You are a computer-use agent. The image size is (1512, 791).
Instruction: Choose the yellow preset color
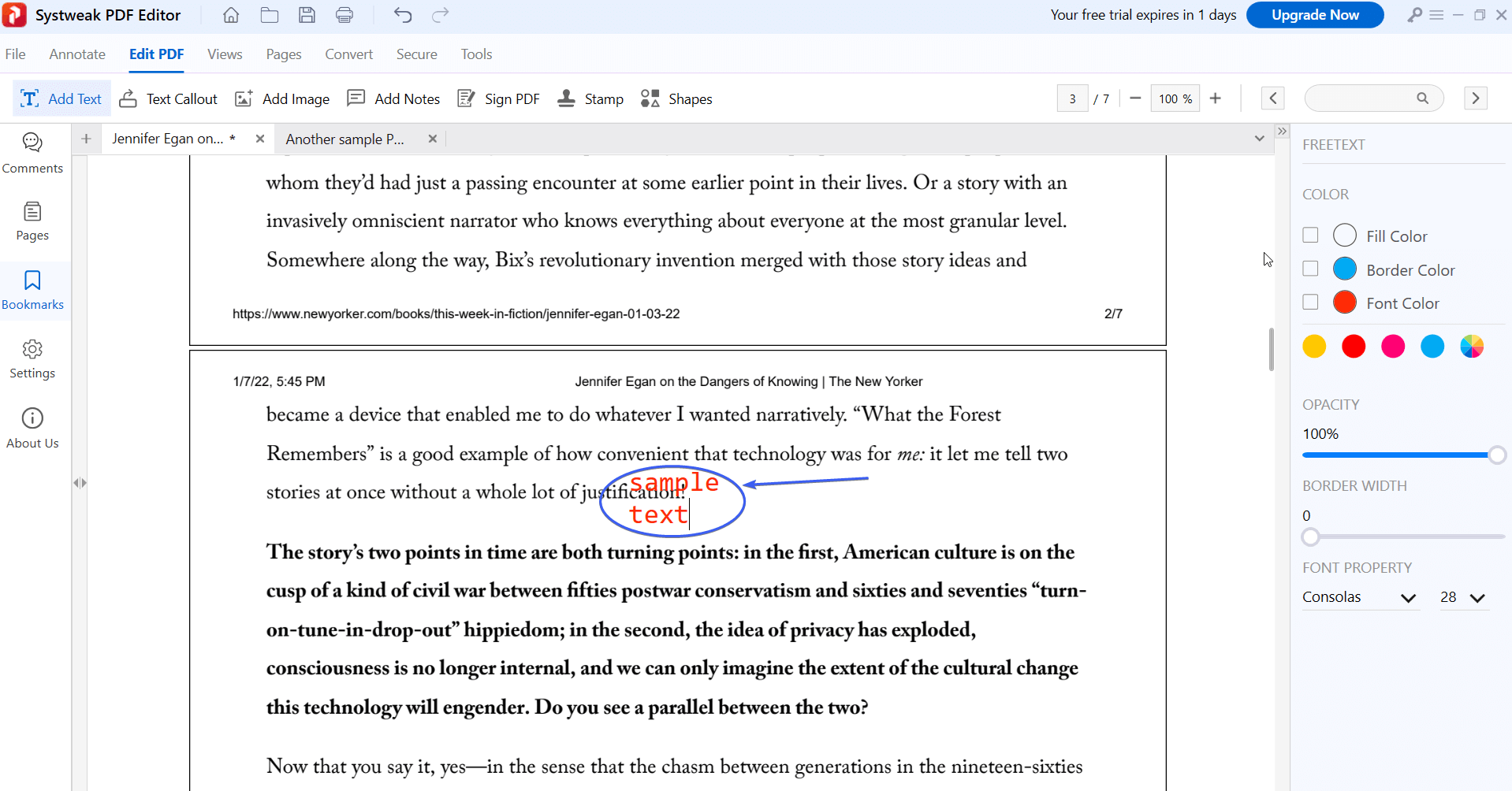[1314, 346]
